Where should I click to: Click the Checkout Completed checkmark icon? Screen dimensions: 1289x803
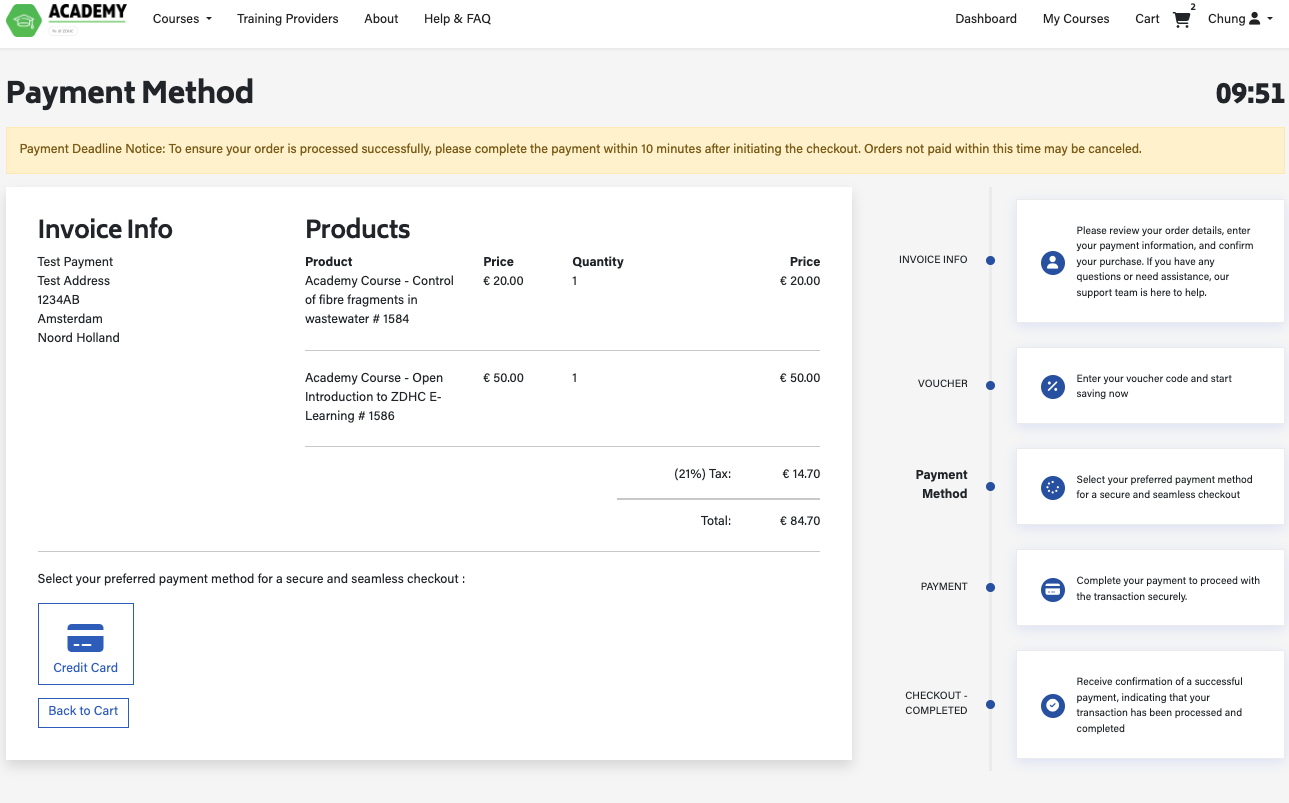coord(1052,705)
